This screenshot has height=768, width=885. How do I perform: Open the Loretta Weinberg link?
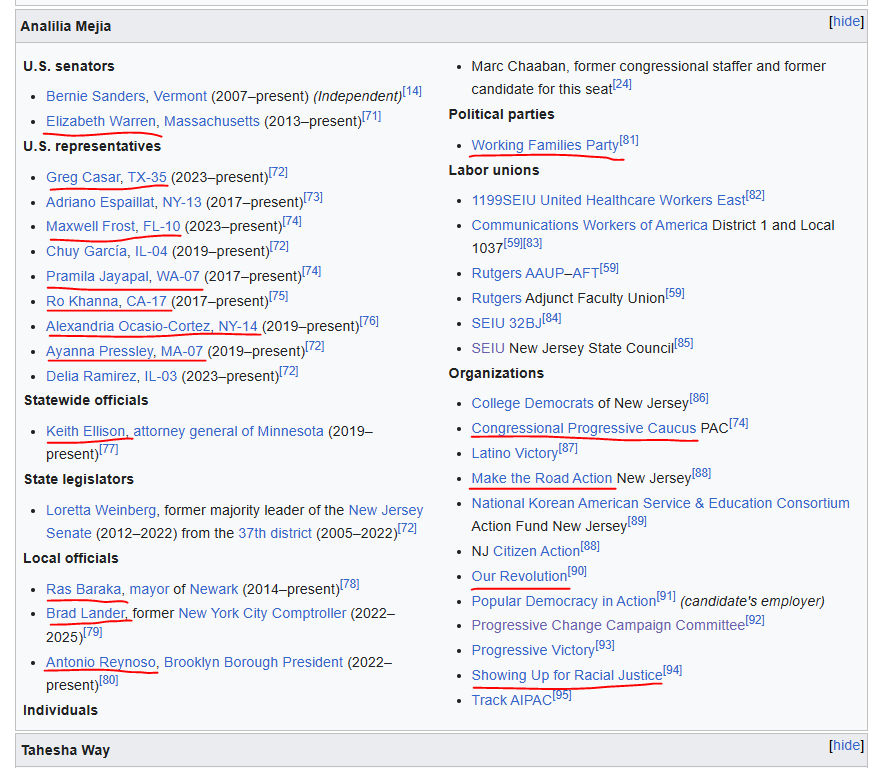[101, 510]
